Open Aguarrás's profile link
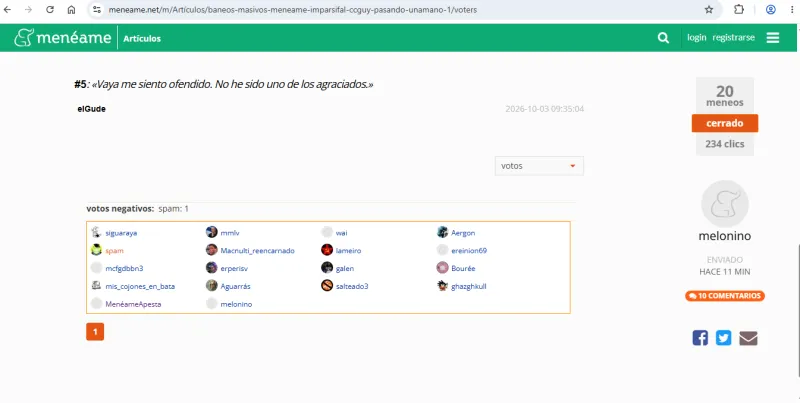 click(235, 287)
